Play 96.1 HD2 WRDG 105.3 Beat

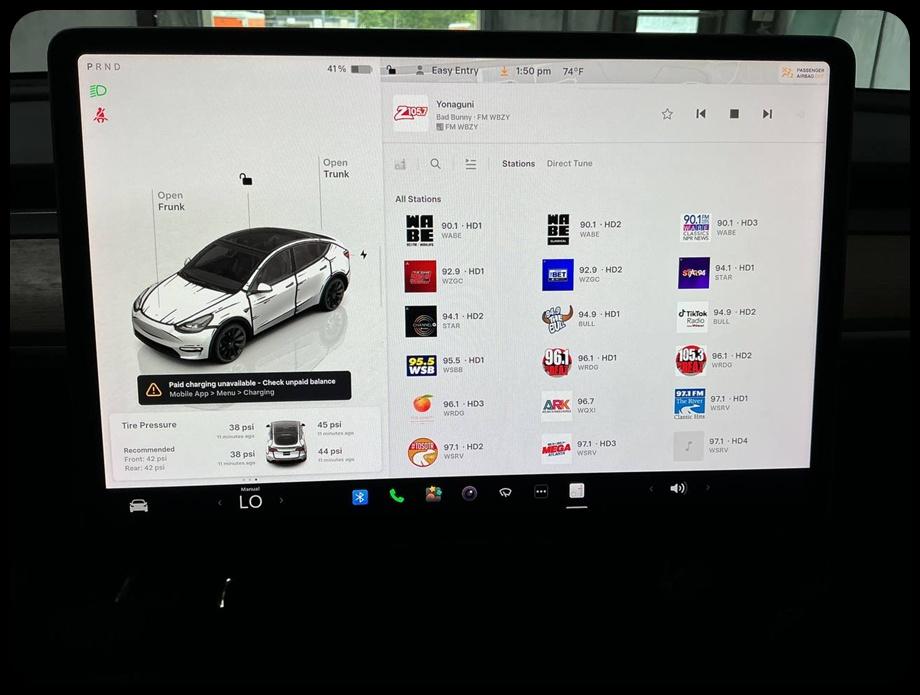pyautogui.click(x=713, y=360)
